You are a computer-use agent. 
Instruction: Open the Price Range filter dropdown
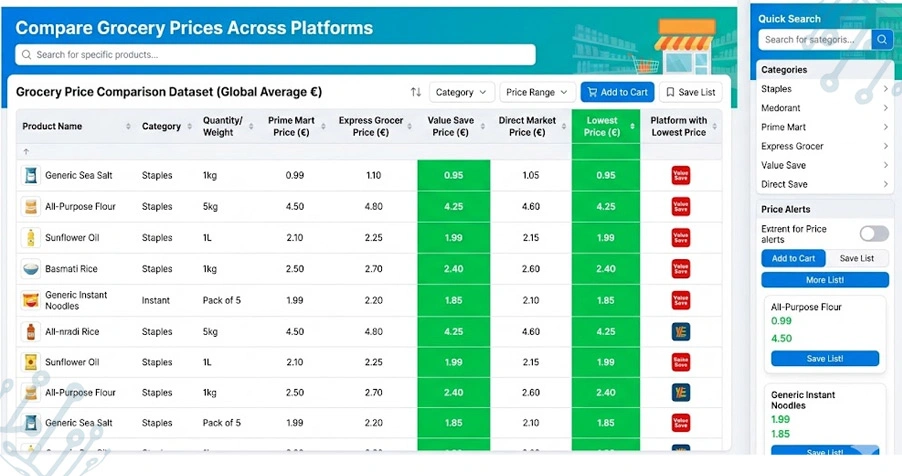pos(537,92)
